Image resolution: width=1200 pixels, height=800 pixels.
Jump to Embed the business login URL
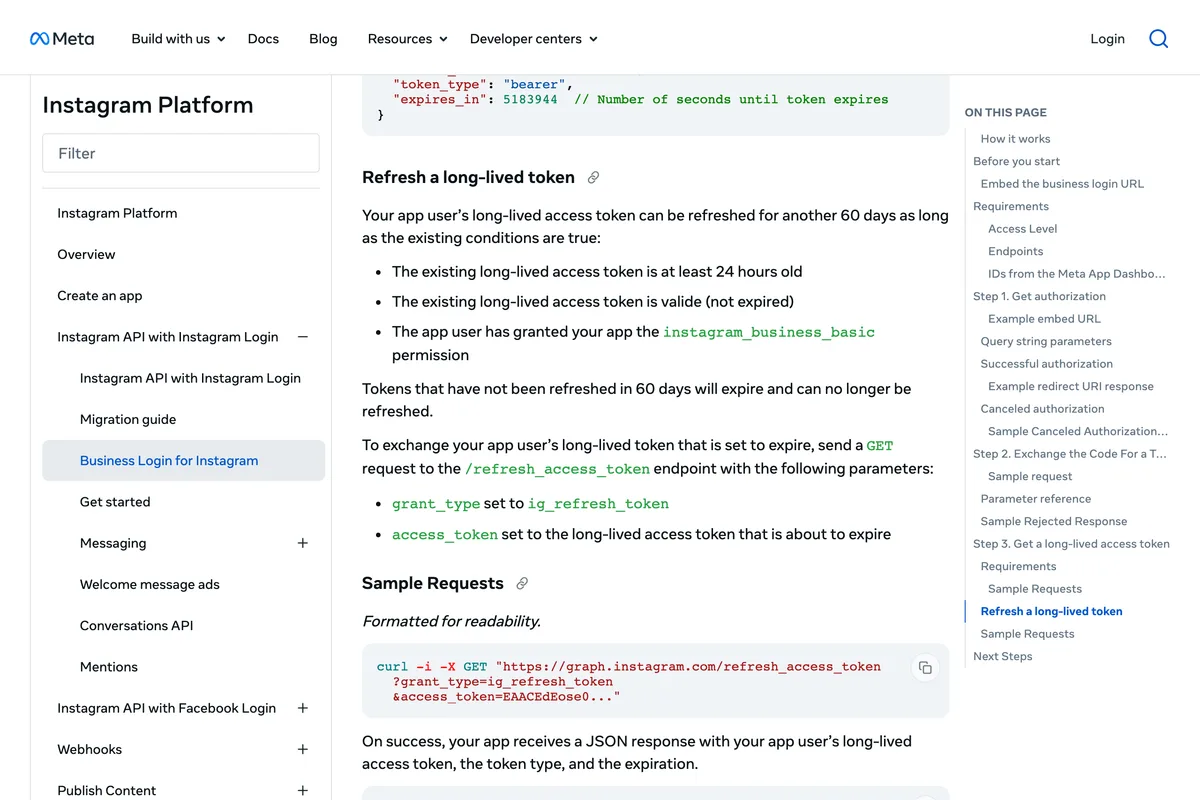(1062, 184)
